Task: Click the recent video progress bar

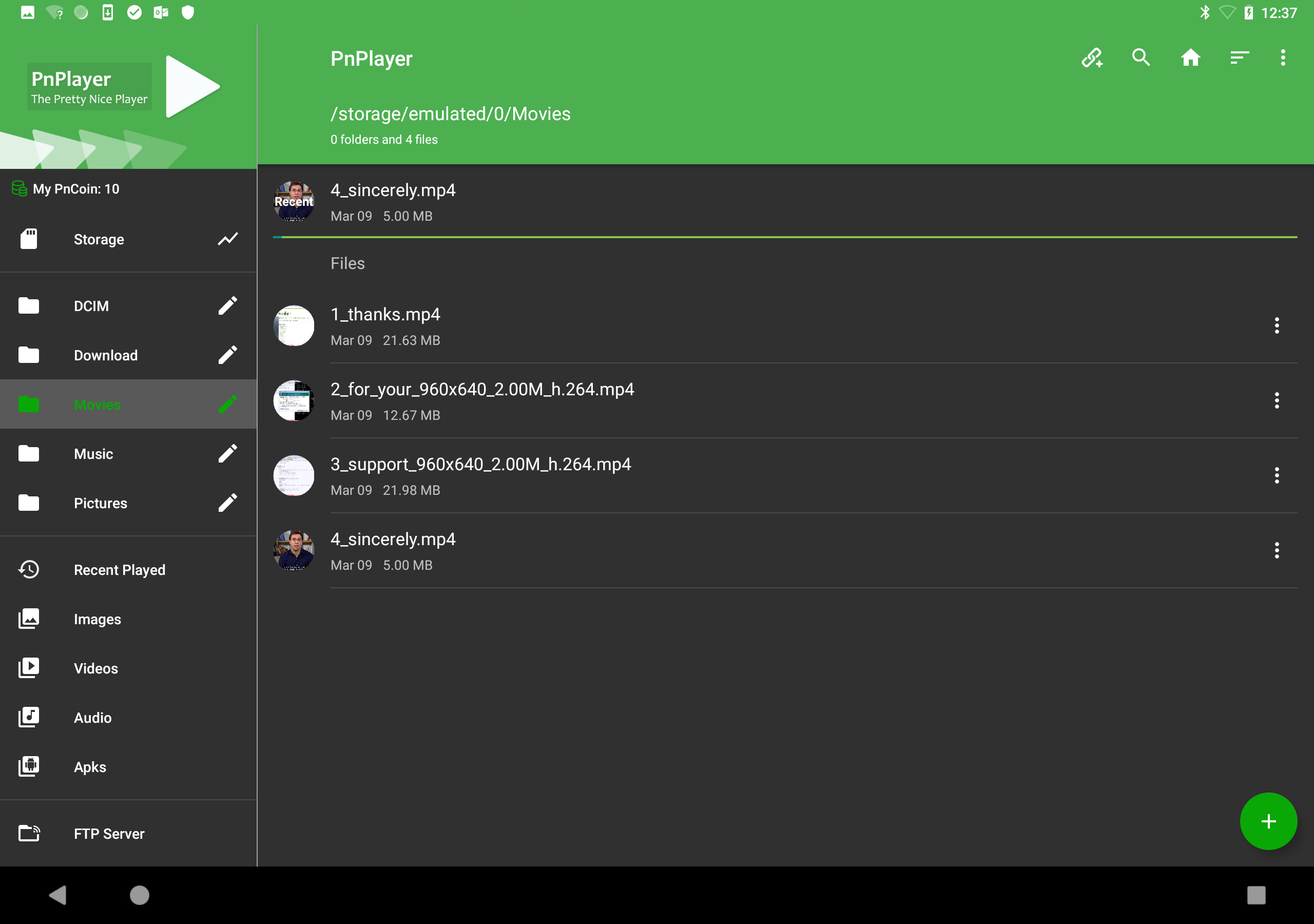Action: point(785,237)
